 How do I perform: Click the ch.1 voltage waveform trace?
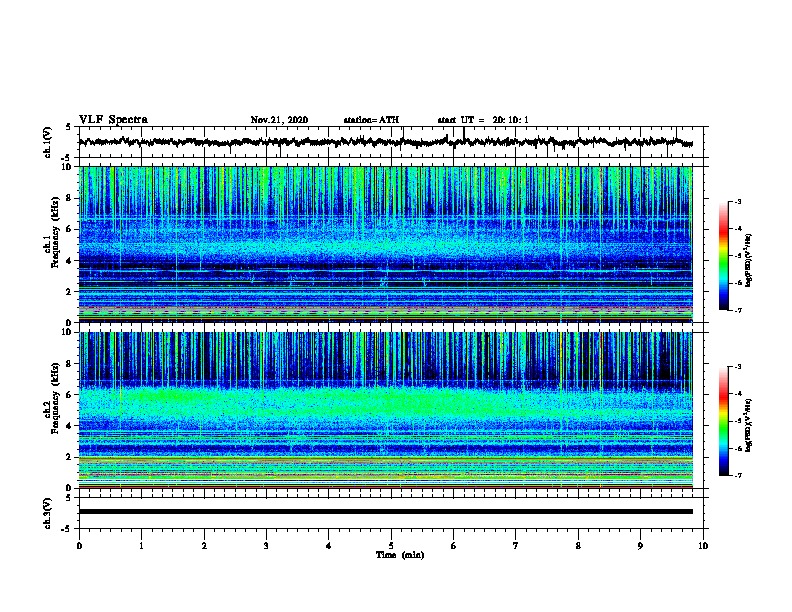point(385,142)
